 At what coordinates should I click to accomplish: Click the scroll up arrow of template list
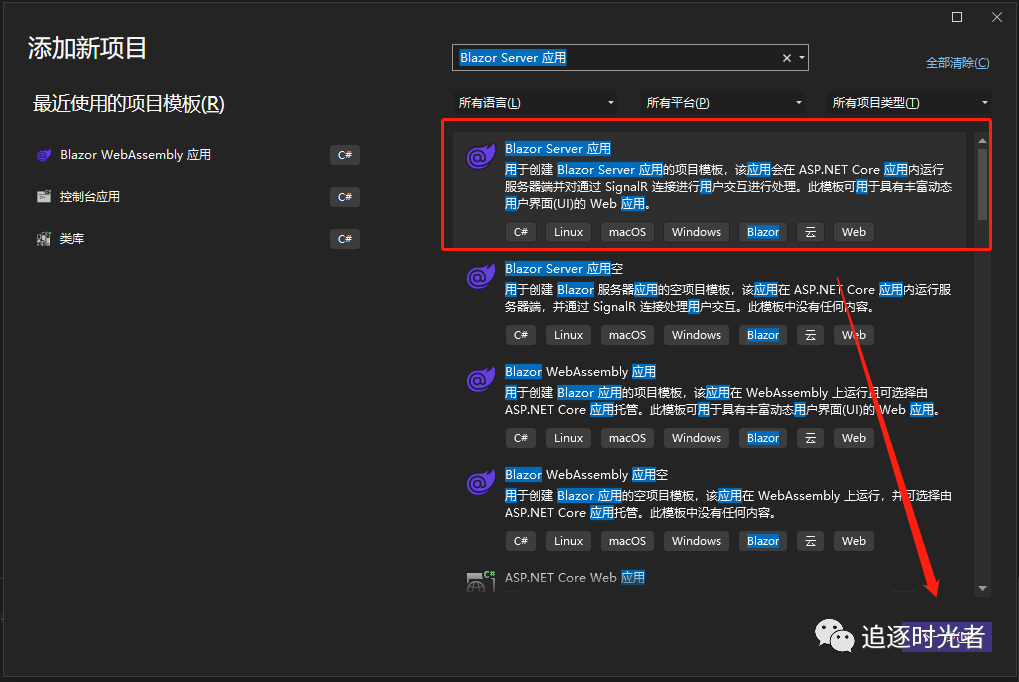pos(982,141)
